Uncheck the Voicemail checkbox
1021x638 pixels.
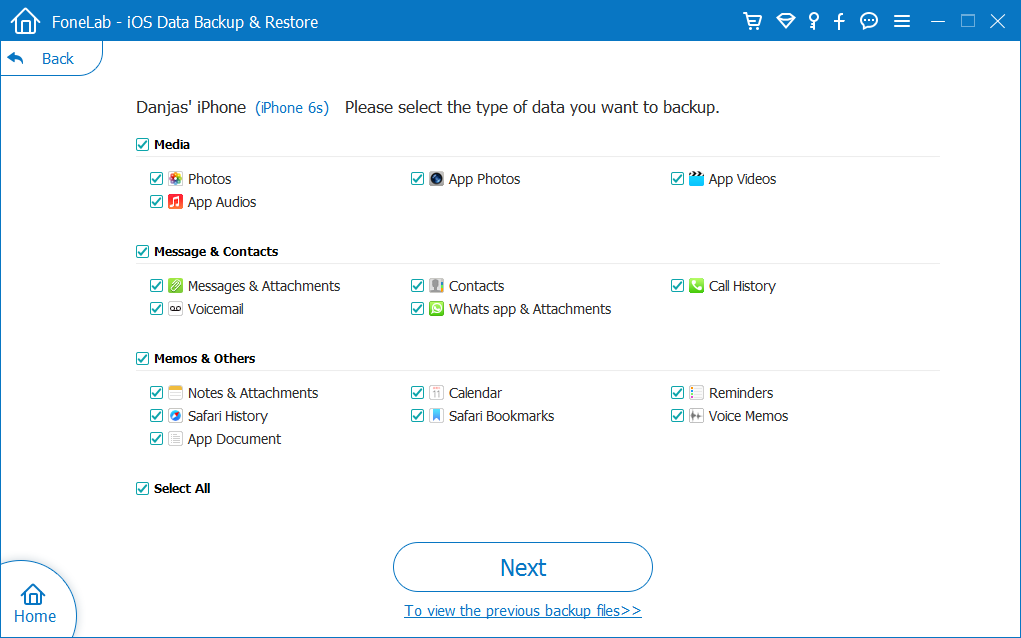pos(156,308)
